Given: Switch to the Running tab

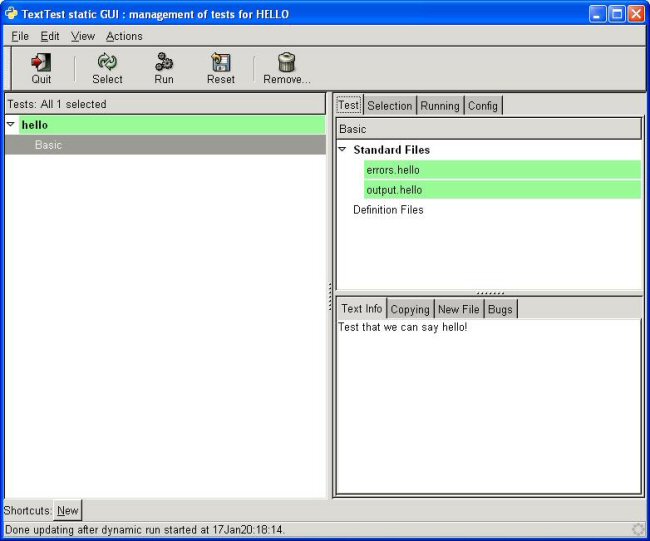Looking at the screenshot, I should pos(440,106).
